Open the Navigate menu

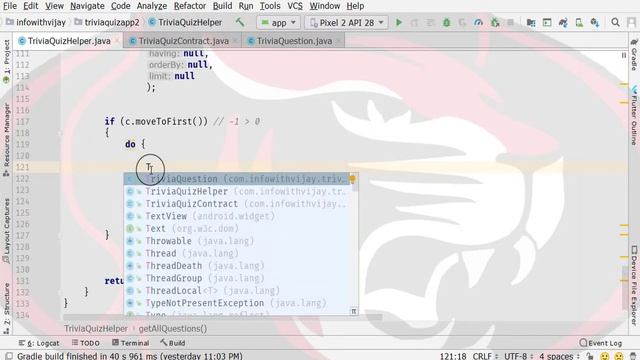[87, 6]
